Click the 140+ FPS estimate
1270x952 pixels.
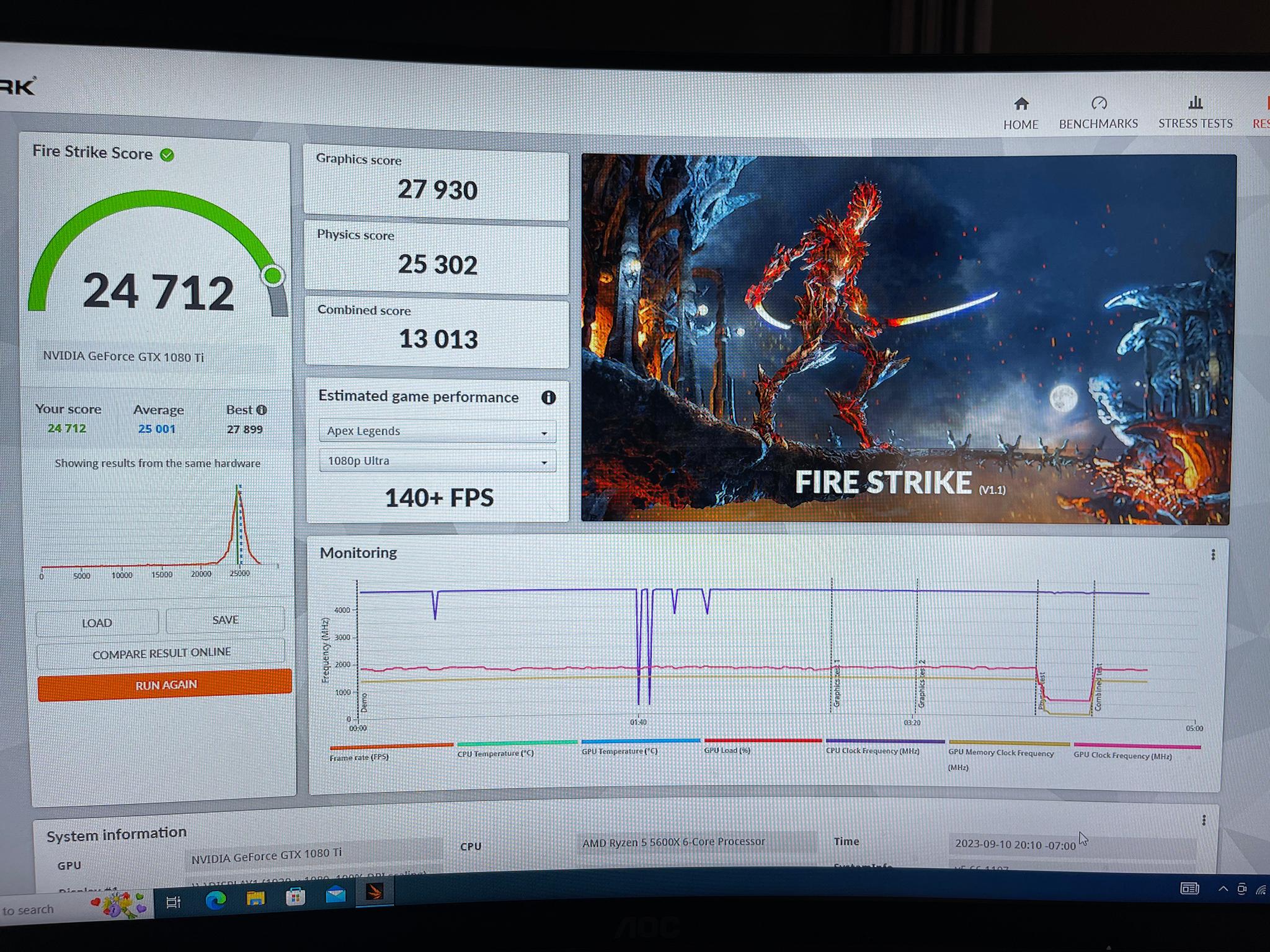coord(439,498)
